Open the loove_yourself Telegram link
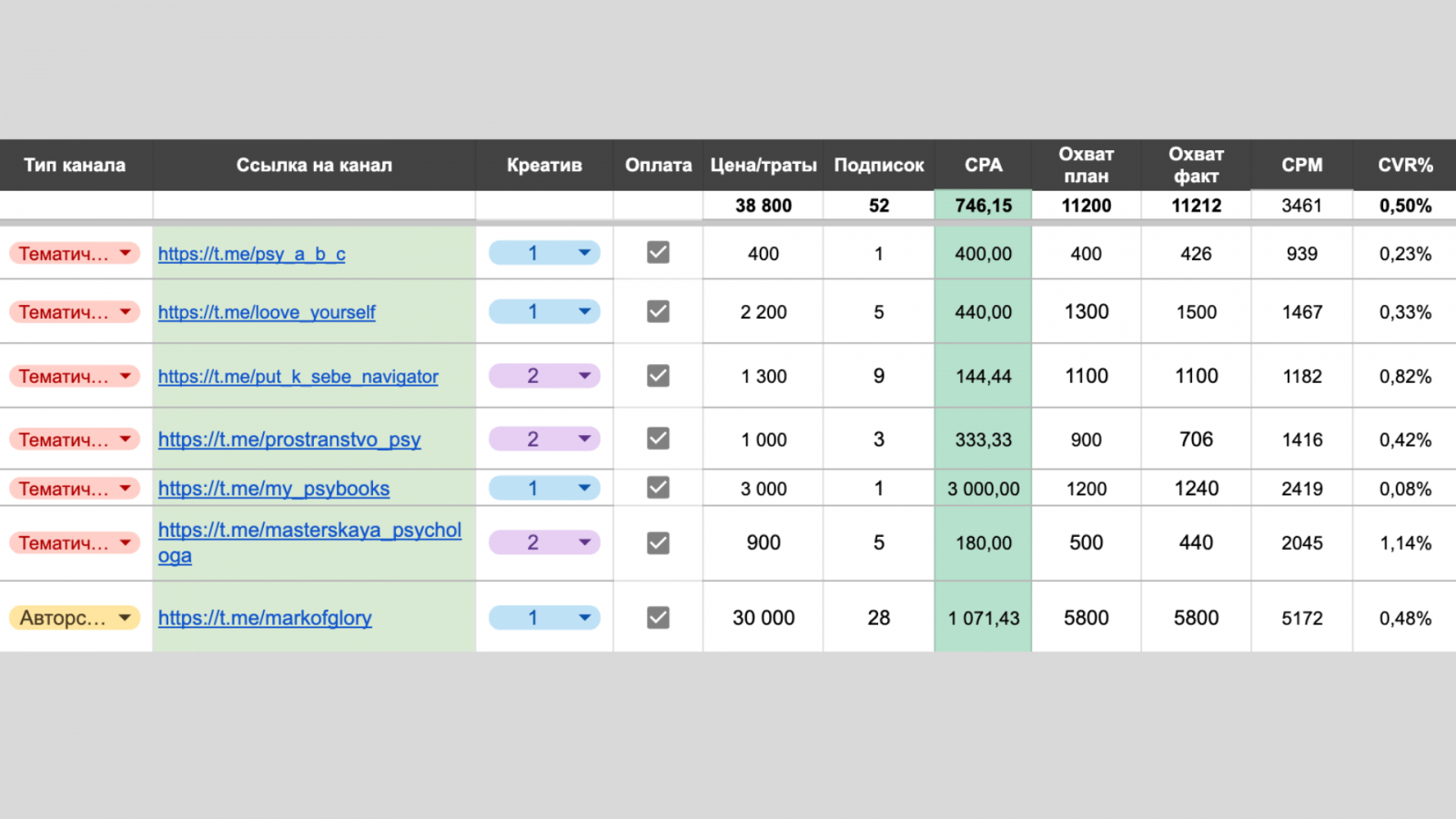The height and width of the screenshot is (819, 1456). (266, 312)
